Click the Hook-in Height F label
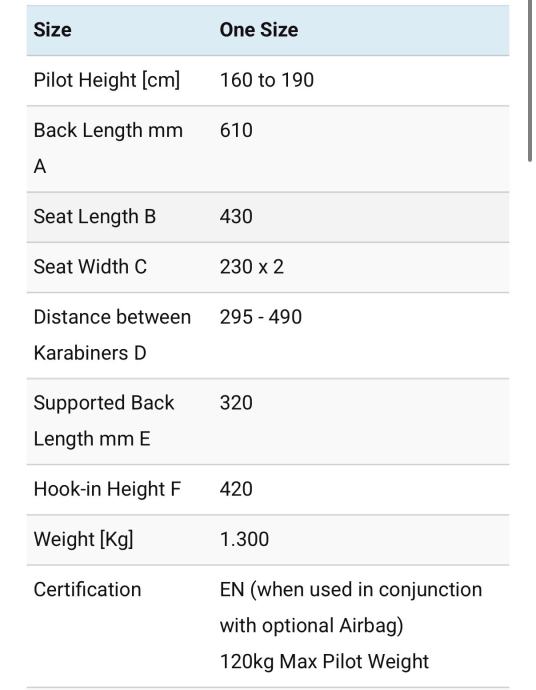 point(107,489)
